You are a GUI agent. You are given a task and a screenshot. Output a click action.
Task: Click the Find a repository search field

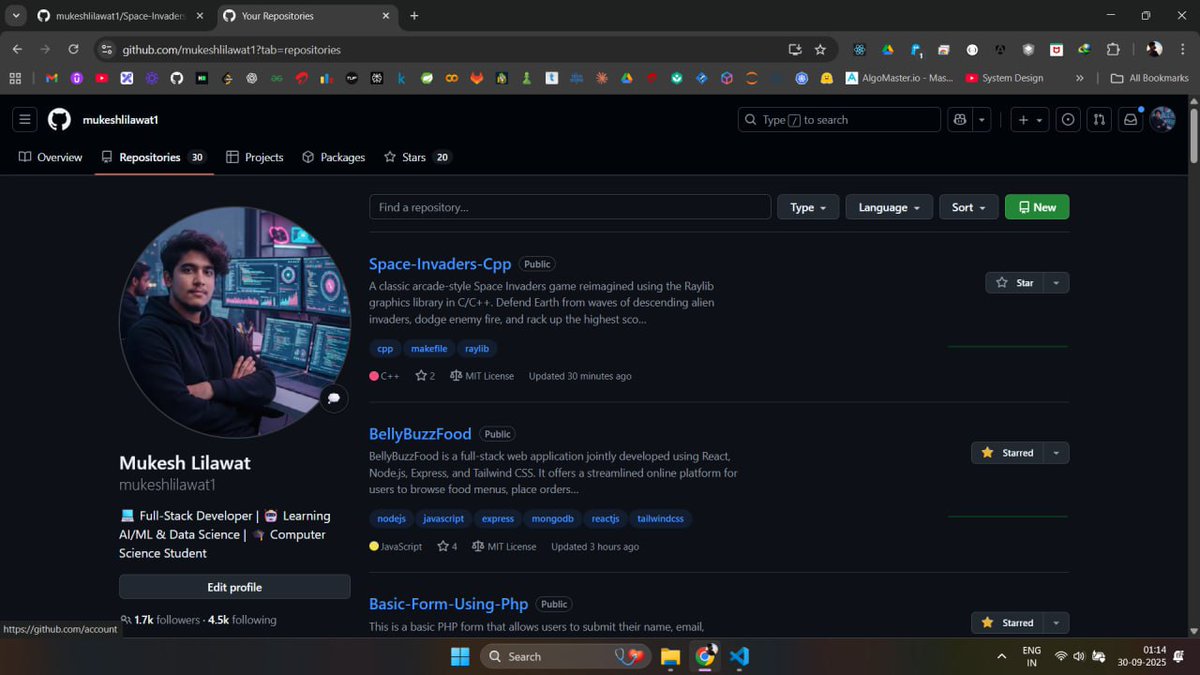point(570,207)
